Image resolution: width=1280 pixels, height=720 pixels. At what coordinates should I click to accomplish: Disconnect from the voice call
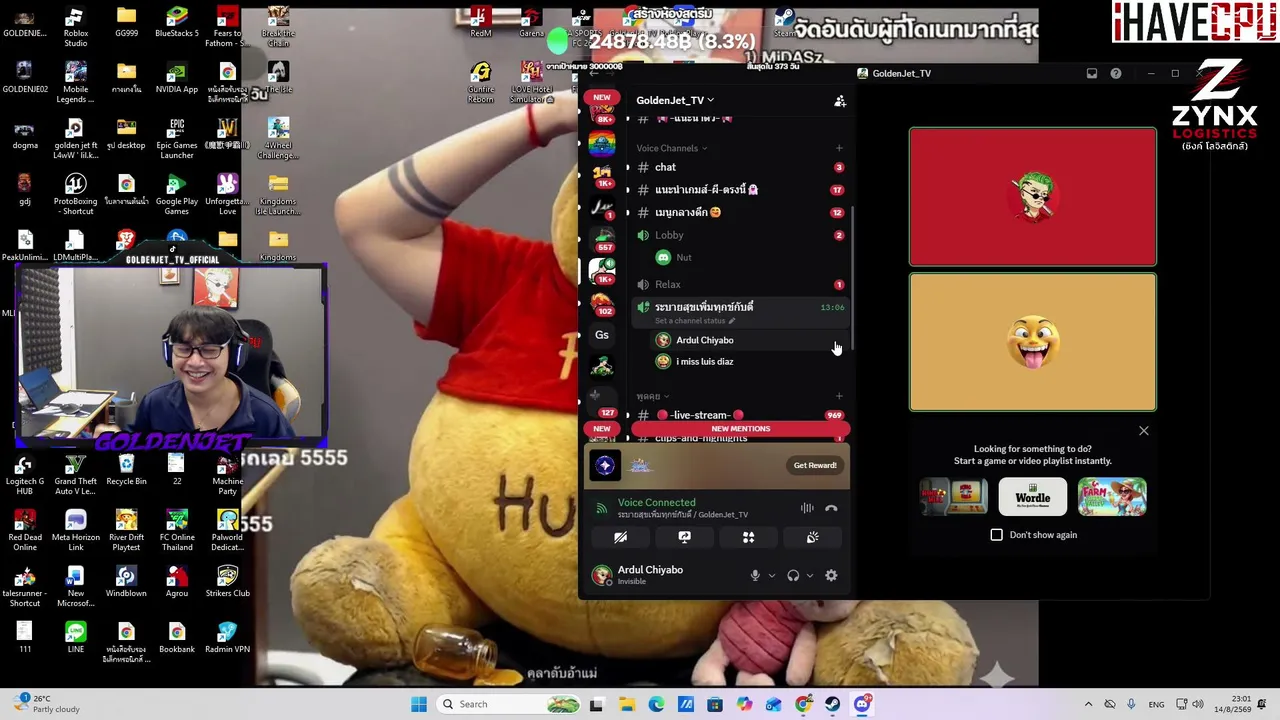tap(831, 508)
